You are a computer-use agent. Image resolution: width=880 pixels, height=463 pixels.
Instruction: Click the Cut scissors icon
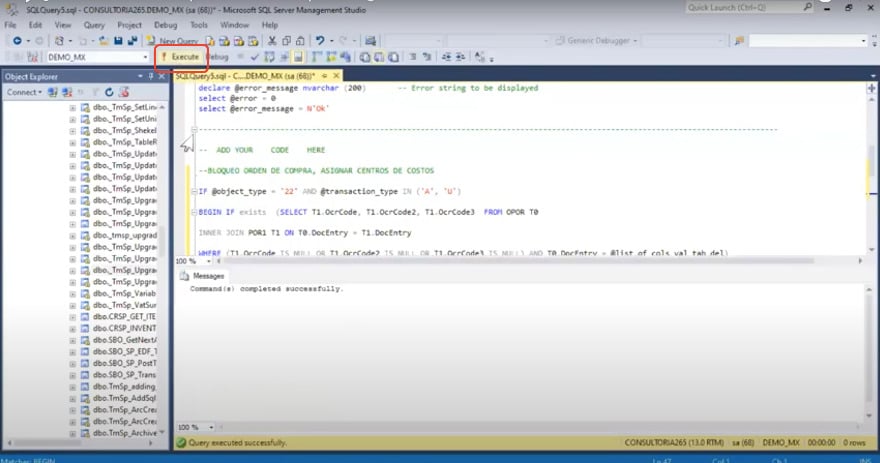click(x=272, y=41)
